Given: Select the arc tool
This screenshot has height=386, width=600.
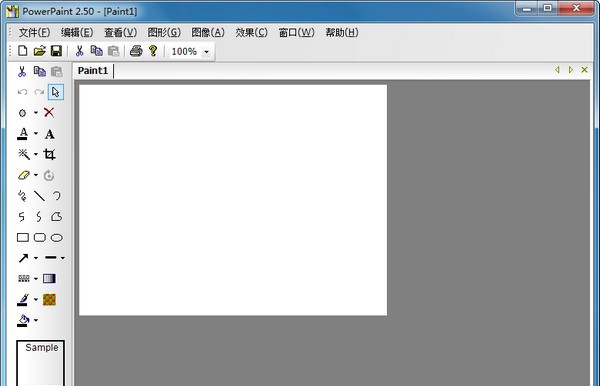Looking at the screenshot, I should pyautogui.click(x=57, y=196).
